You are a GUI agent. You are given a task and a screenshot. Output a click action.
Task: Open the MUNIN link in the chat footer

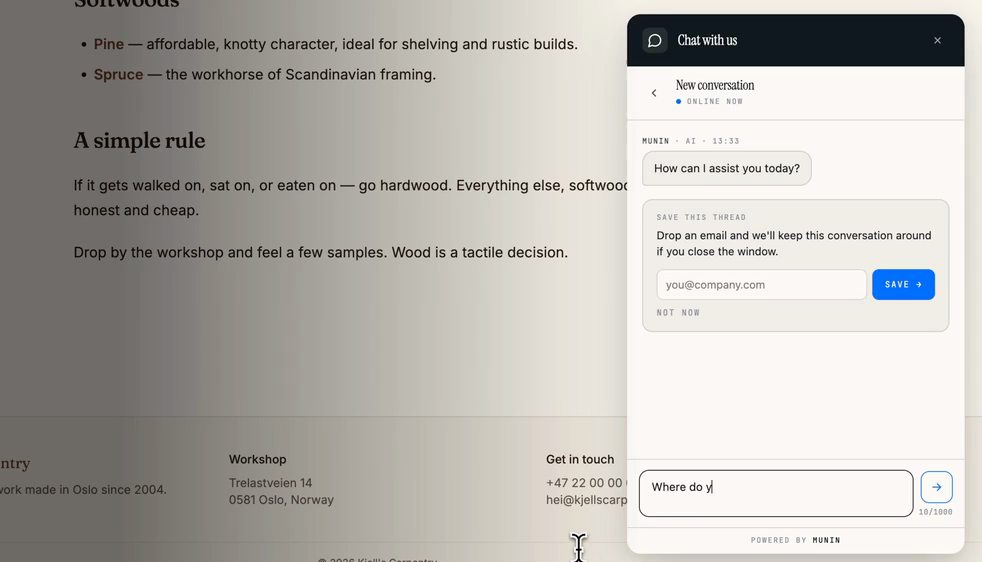826,540
